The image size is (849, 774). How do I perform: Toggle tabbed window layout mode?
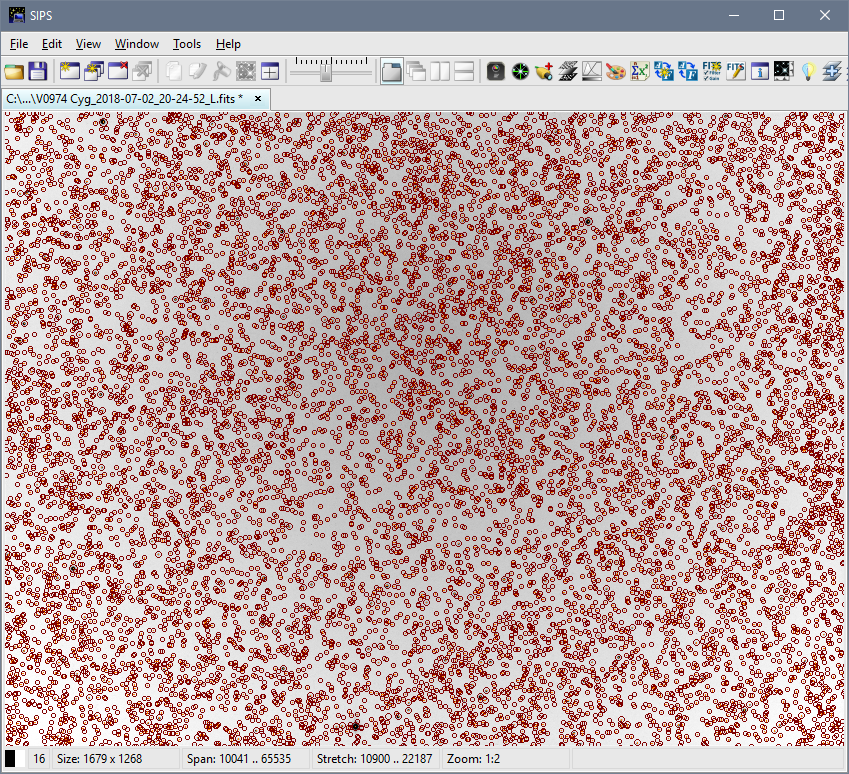point(392,71)
